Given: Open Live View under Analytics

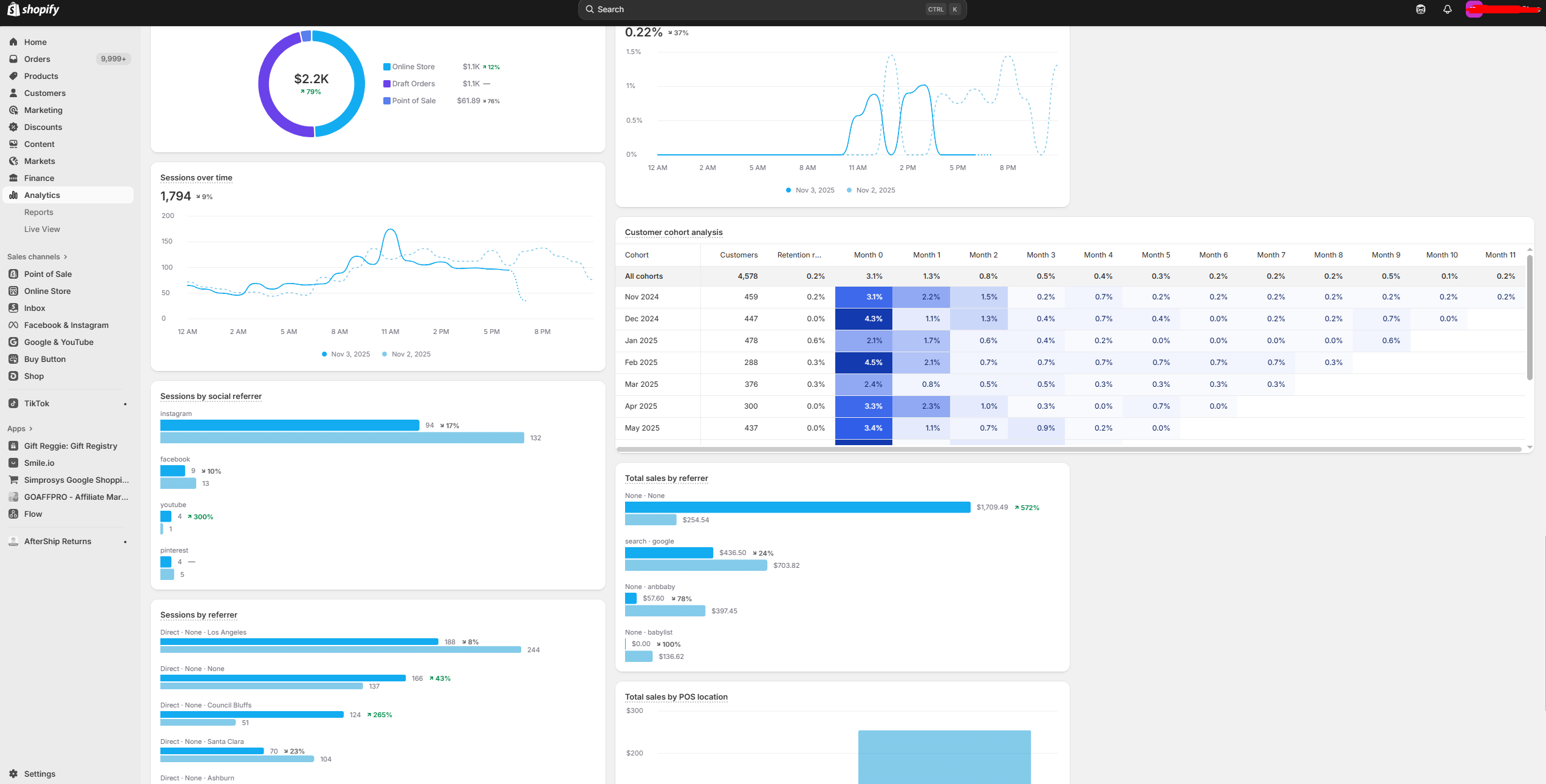Looking at the screenshot, I should point(42,229).
